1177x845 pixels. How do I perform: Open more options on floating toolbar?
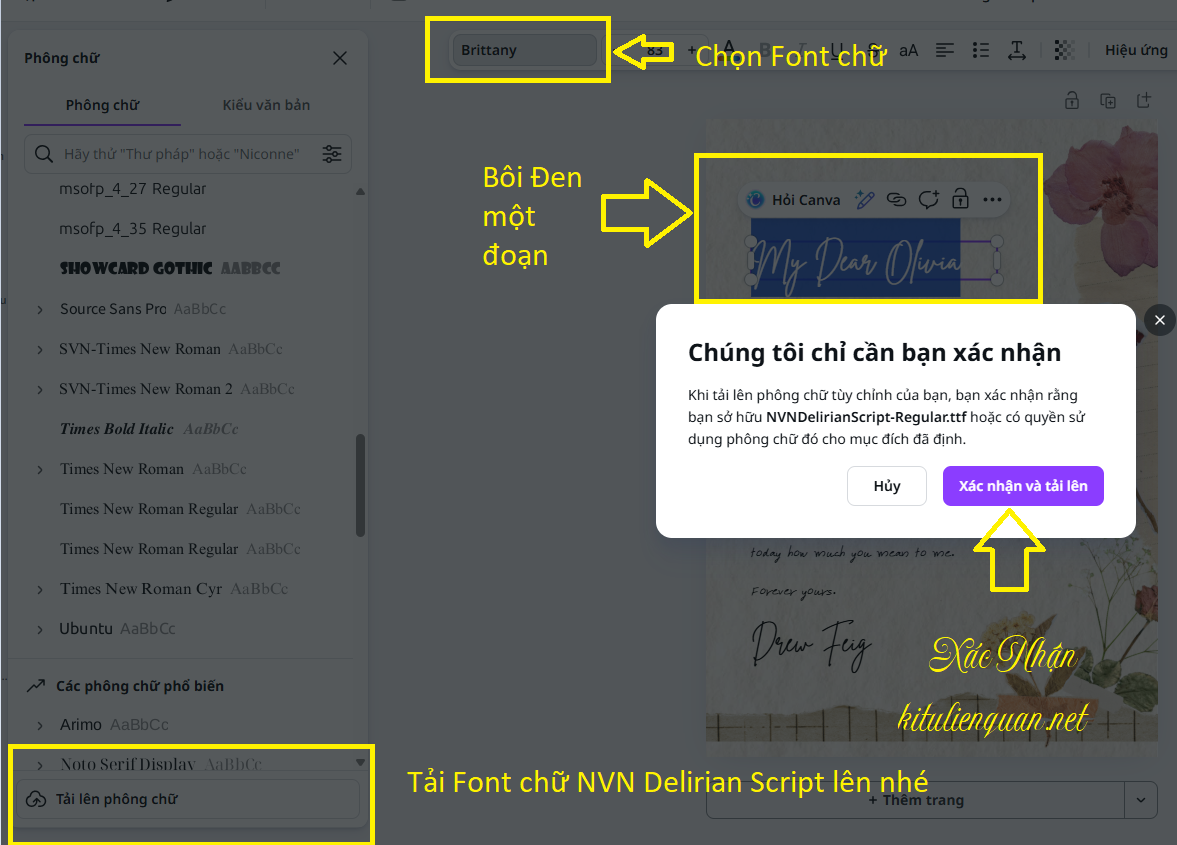992,200
